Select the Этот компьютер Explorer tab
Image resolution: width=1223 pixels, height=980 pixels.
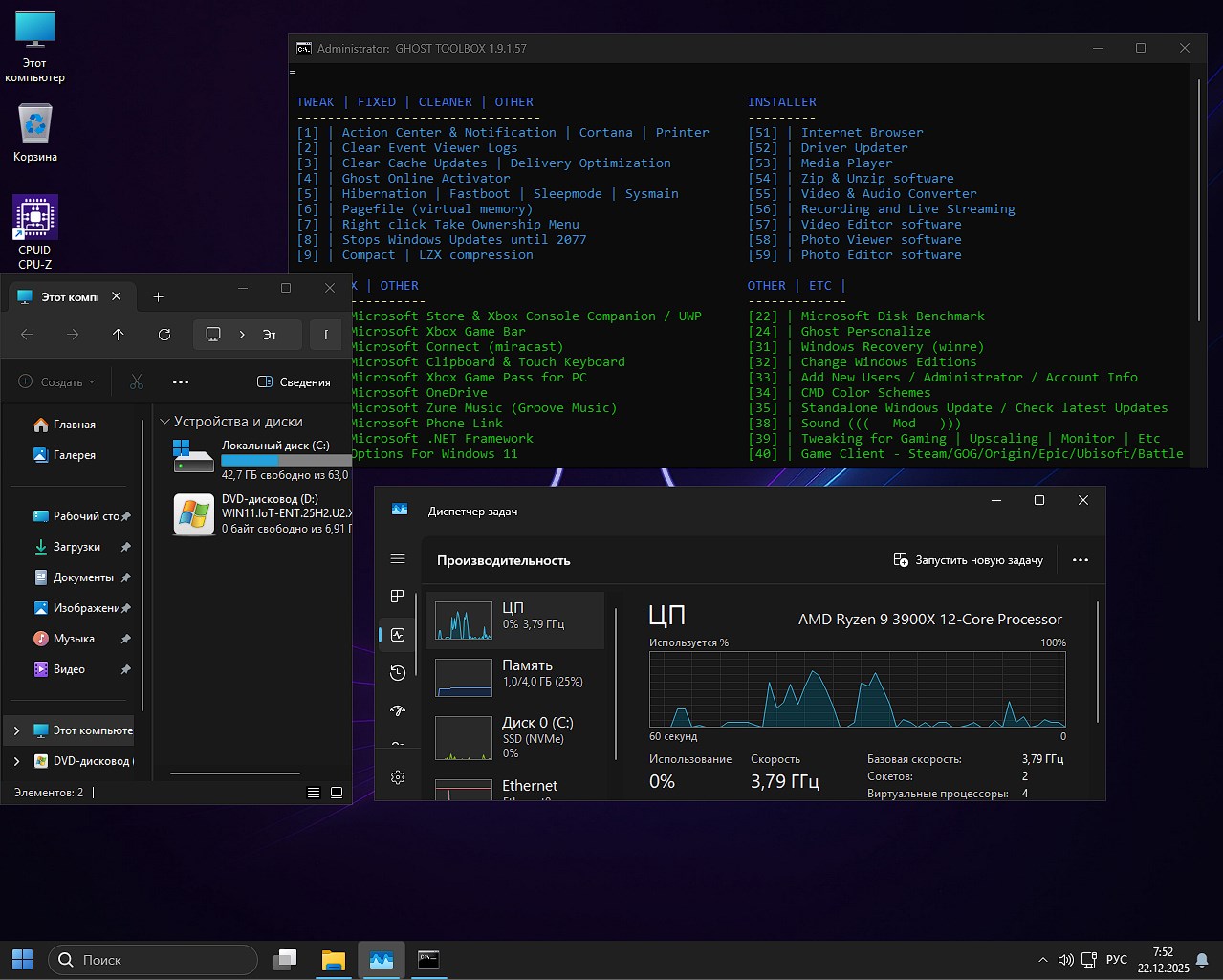point(71,297)
